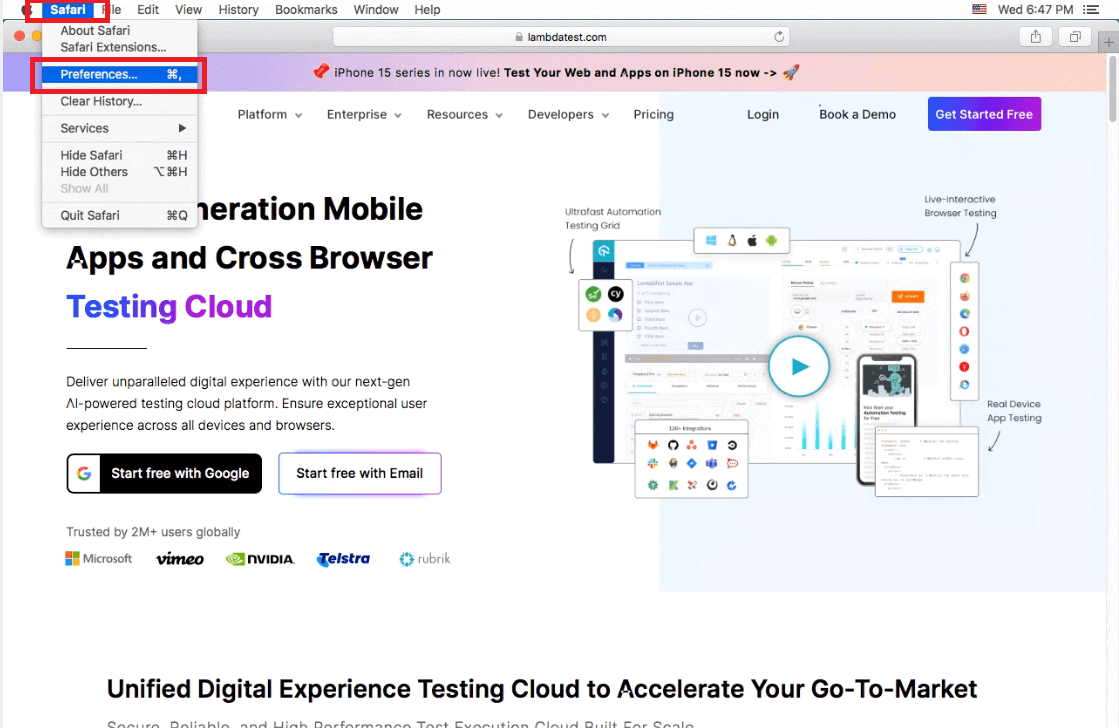Click Start free with Google button
This screenshot has width=1119, height=728.
(x=164, y=473)
